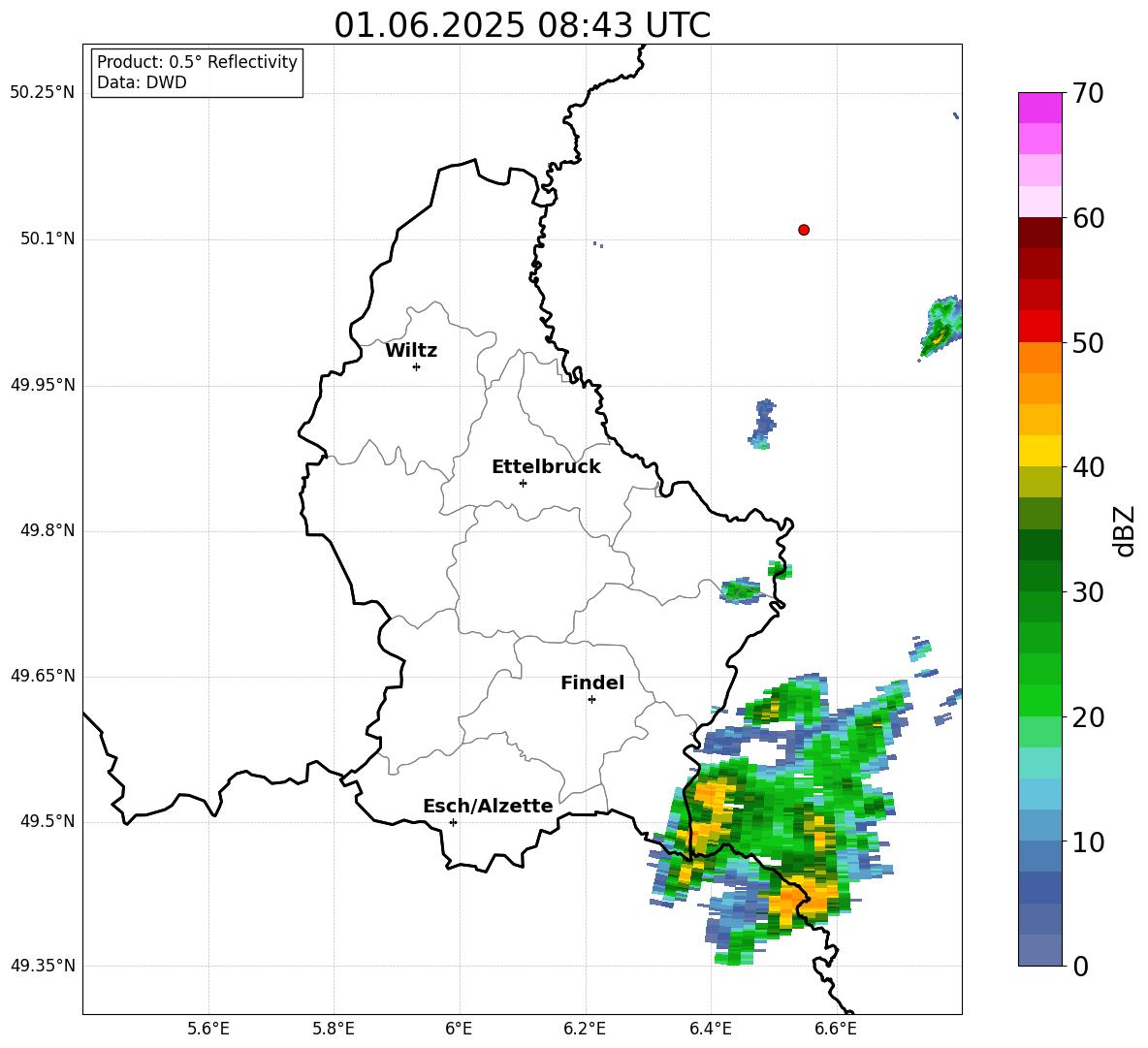The height and width of the screenshot is (1048, 1148).
Task: Click 'Product: 0.5° Reflectivity' text
Action: 197,61
